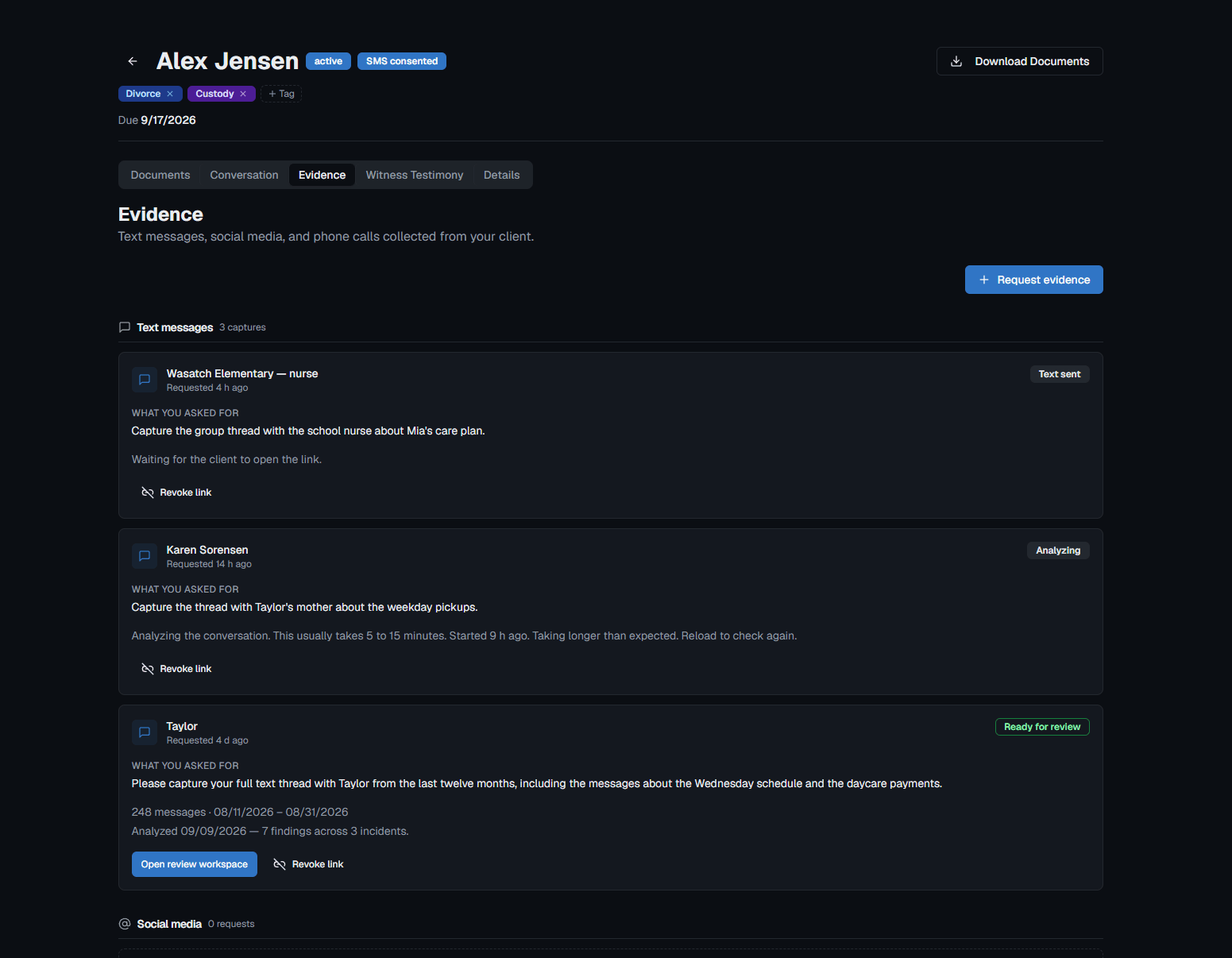Click the due date 9/17/2026
Screen dimensions: 1232x958
(x=168, y=120)
